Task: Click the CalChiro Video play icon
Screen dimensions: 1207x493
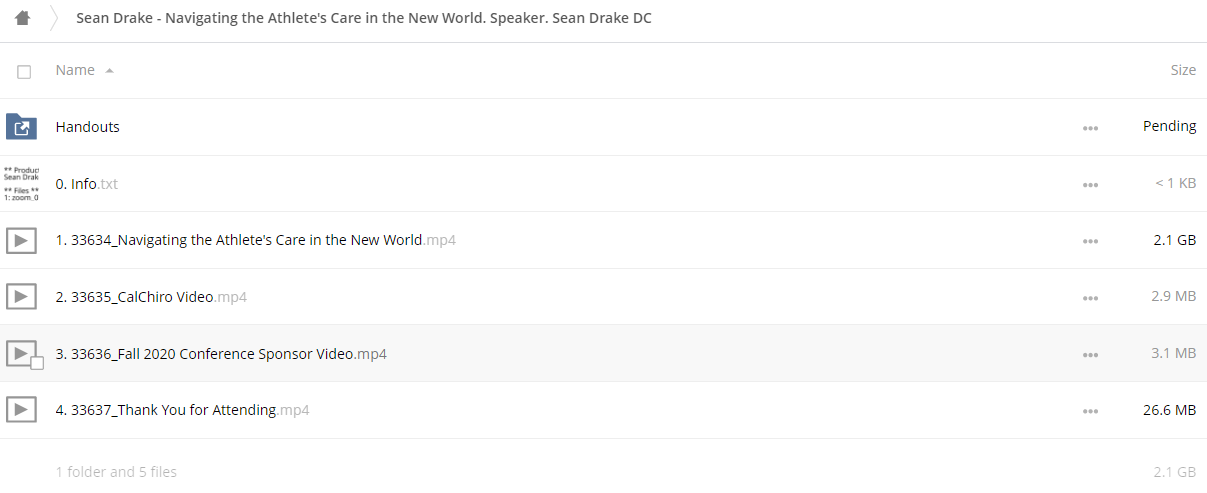Action: tap(21, 296)
